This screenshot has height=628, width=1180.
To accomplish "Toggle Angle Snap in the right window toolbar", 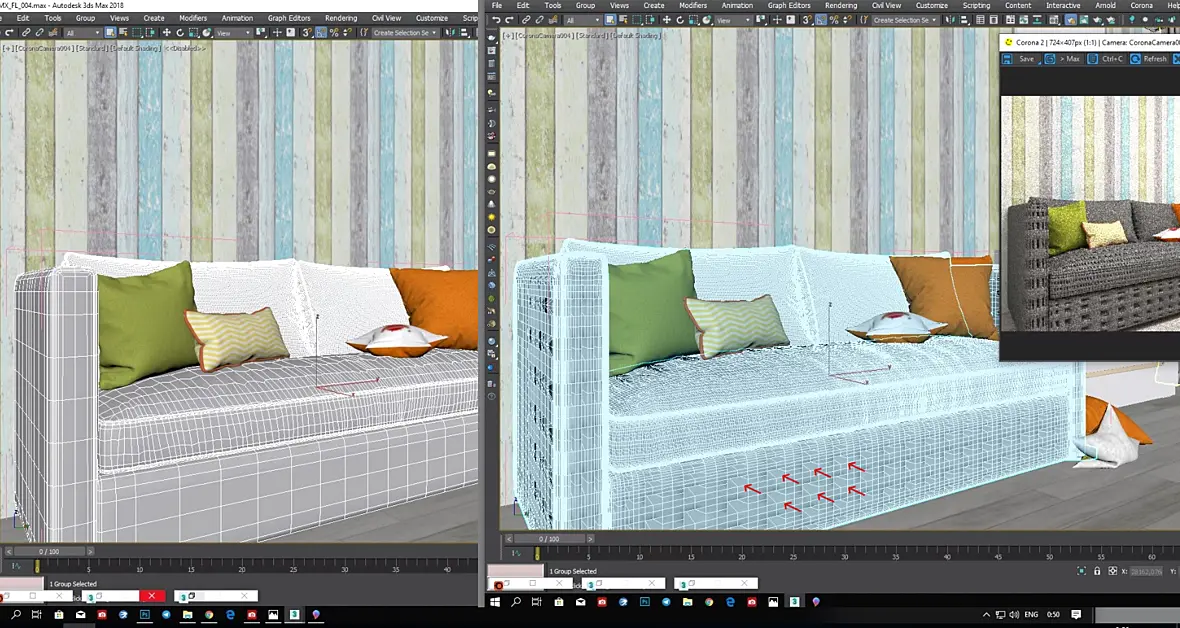I will click(821, 20).
